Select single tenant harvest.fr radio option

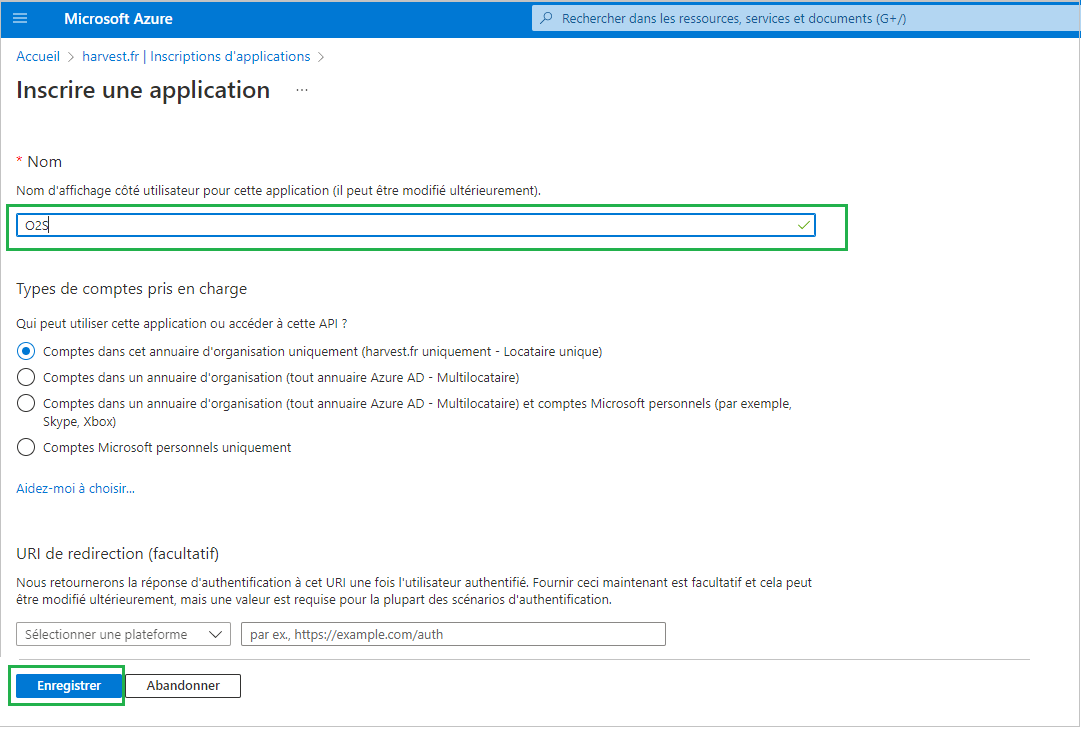click(x=26, y=351)
